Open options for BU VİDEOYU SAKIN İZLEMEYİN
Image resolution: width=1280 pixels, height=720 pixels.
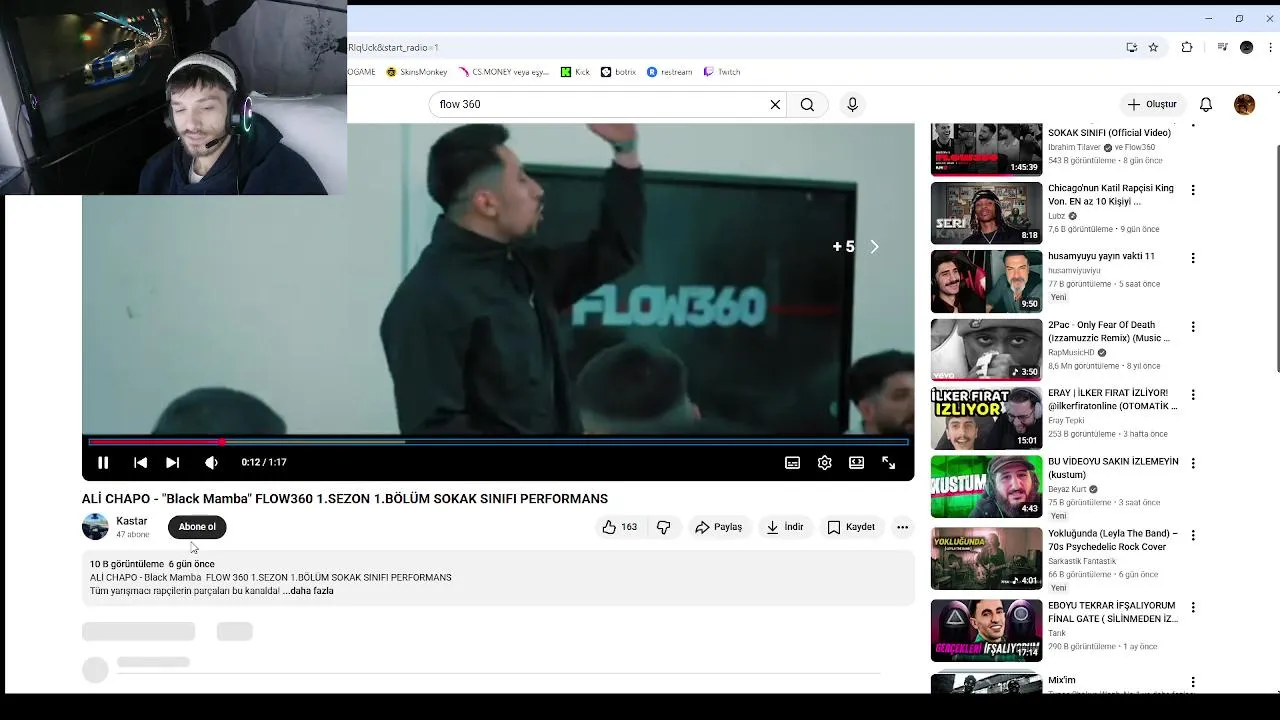pos(1192,464)
